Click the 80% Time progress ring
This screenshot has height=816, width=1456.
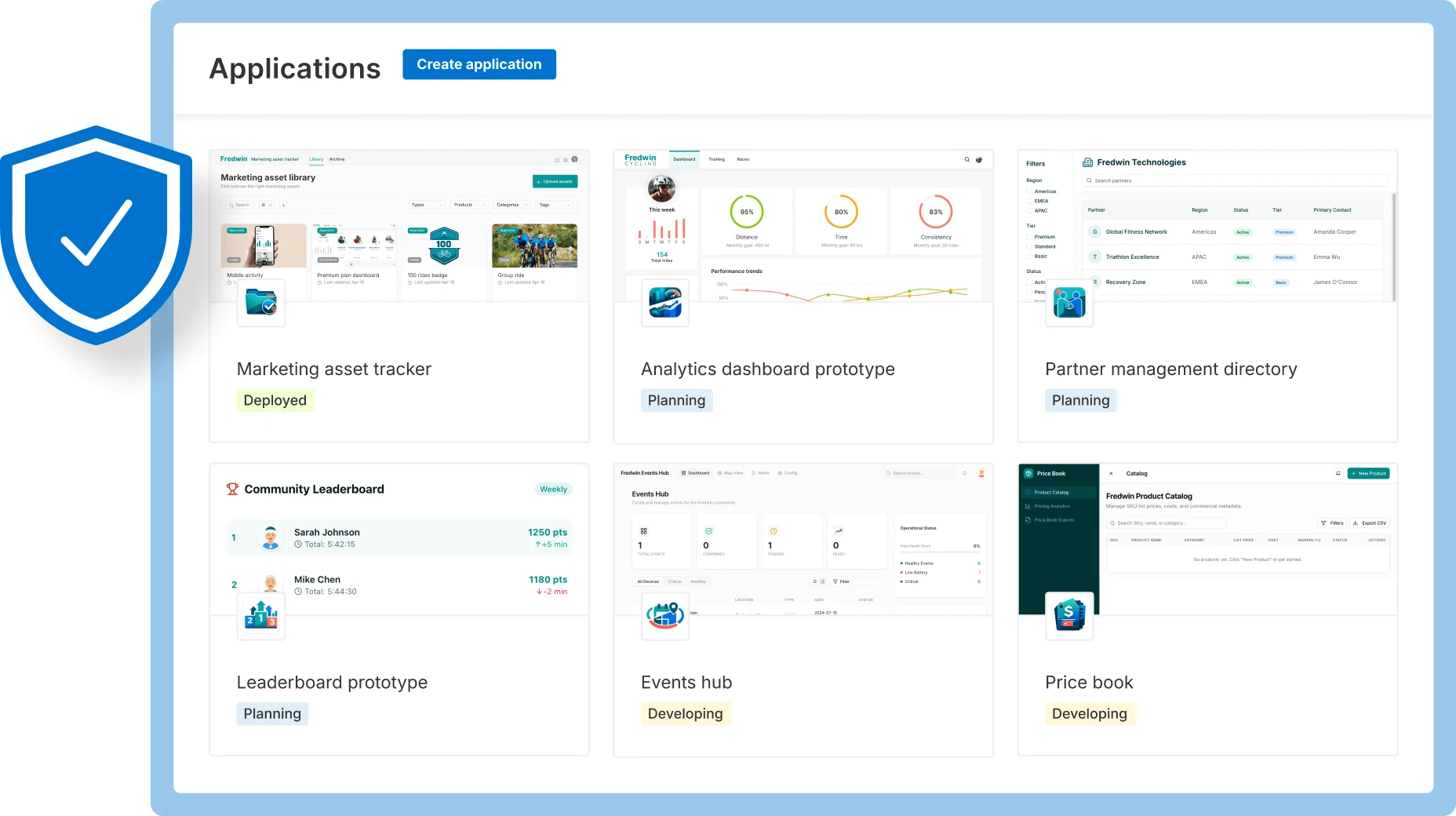tap(841, 212)
